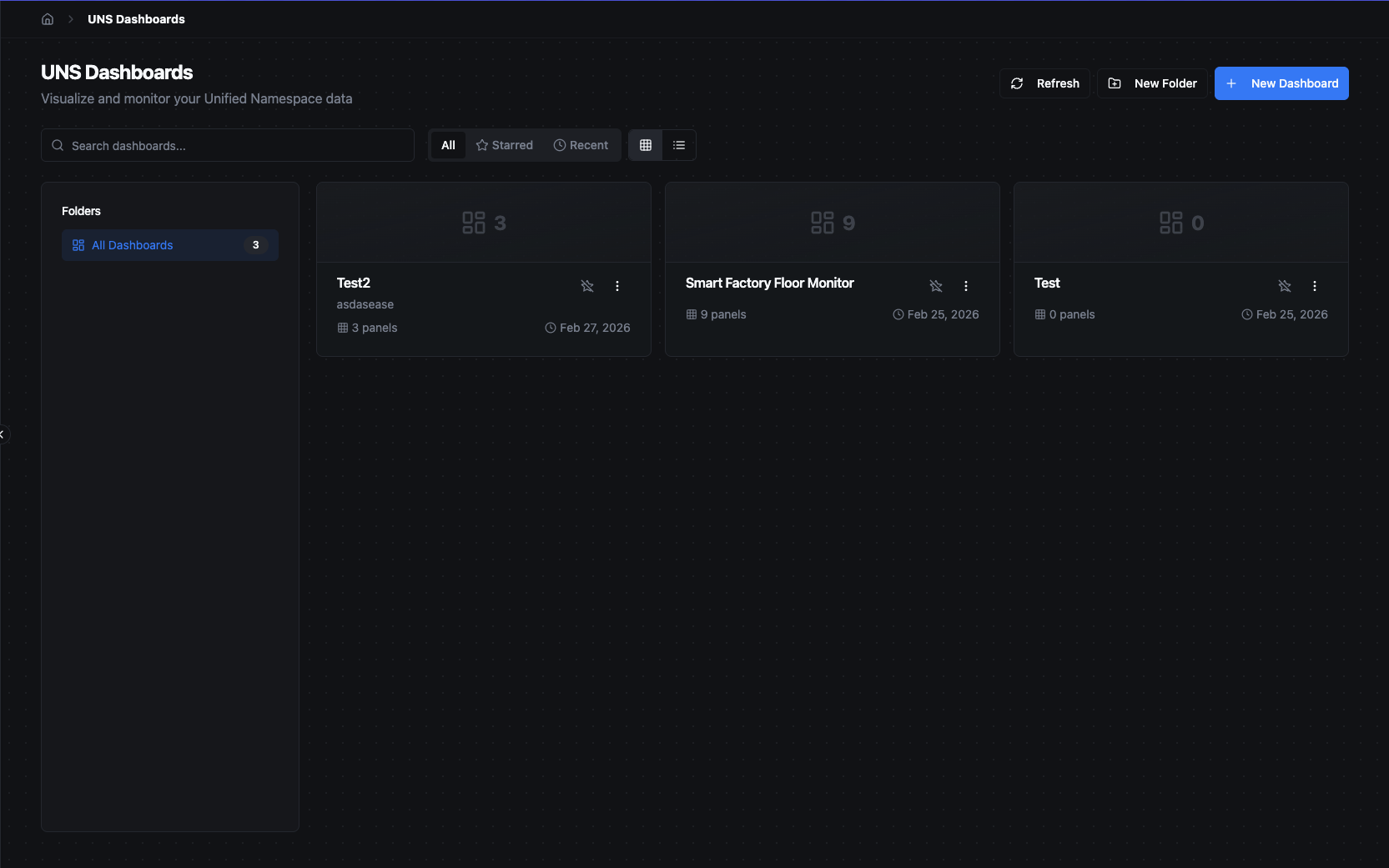Switch to list view layout

pos(679,145)
